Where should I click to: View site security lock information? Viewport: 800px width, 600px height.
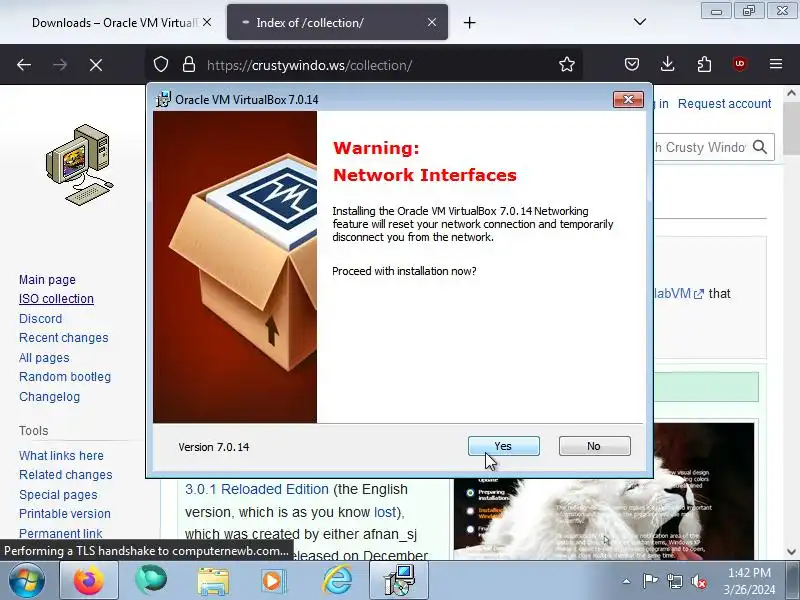coord(189,65)
